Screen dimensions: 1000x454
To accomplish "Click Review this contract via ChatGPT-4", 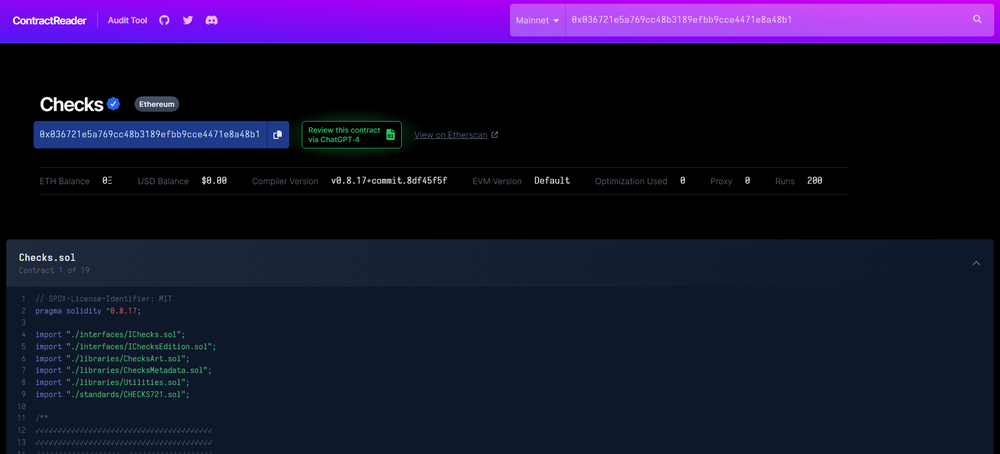I will (351, 135).
